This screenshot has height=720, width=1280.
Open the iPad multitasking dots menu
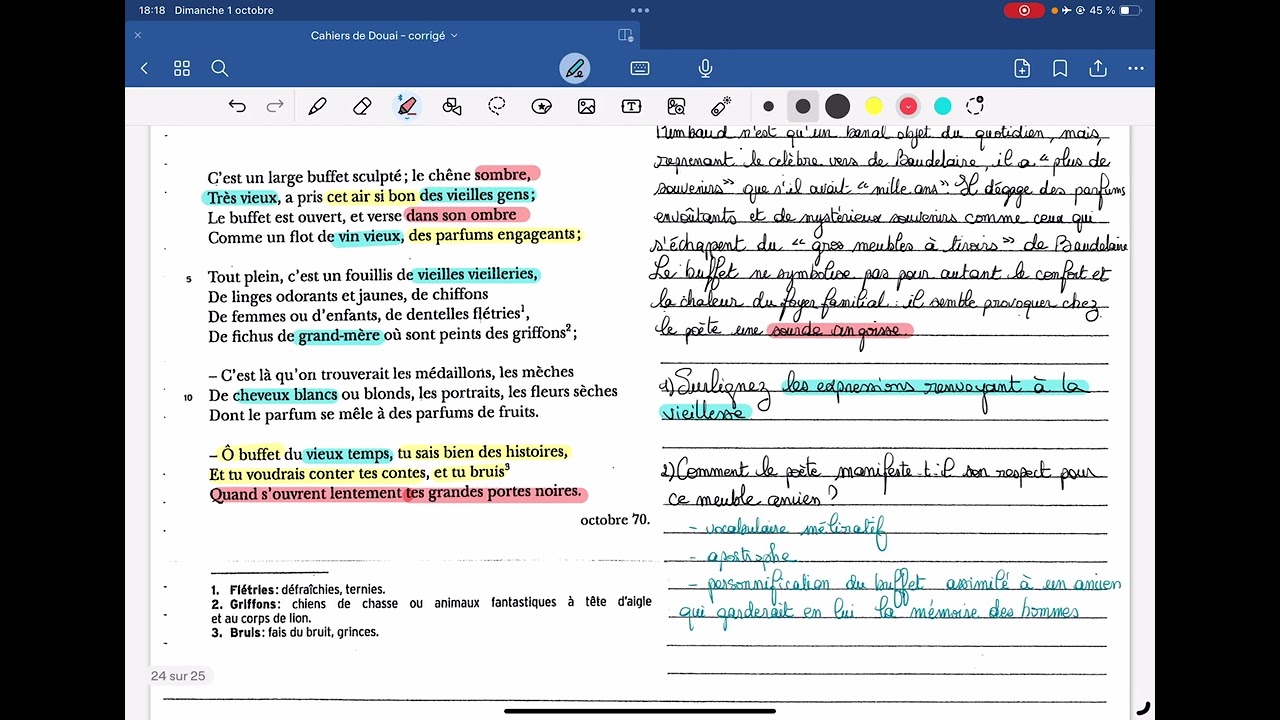pyautogui.click(x=640, y=10)
